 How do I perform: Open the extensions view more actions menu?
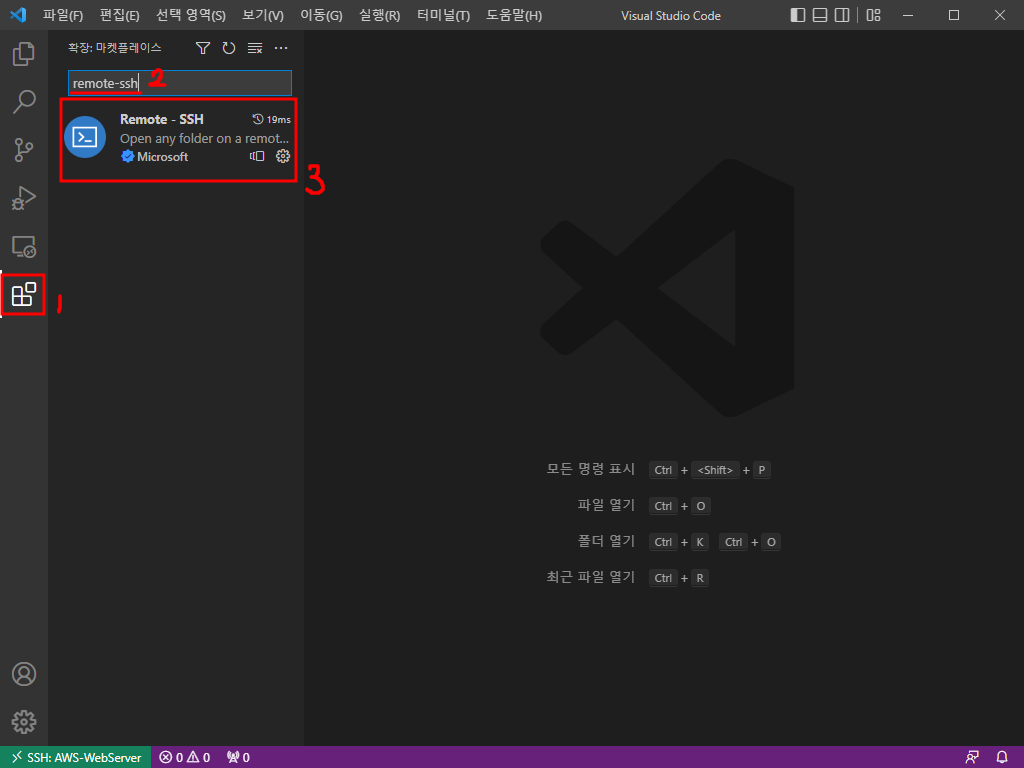point(281,48)
